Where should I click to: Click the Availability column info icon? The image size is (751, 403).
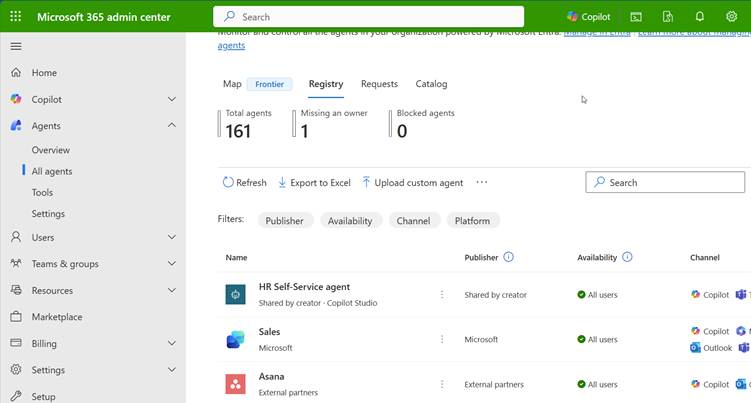[627, 257]
